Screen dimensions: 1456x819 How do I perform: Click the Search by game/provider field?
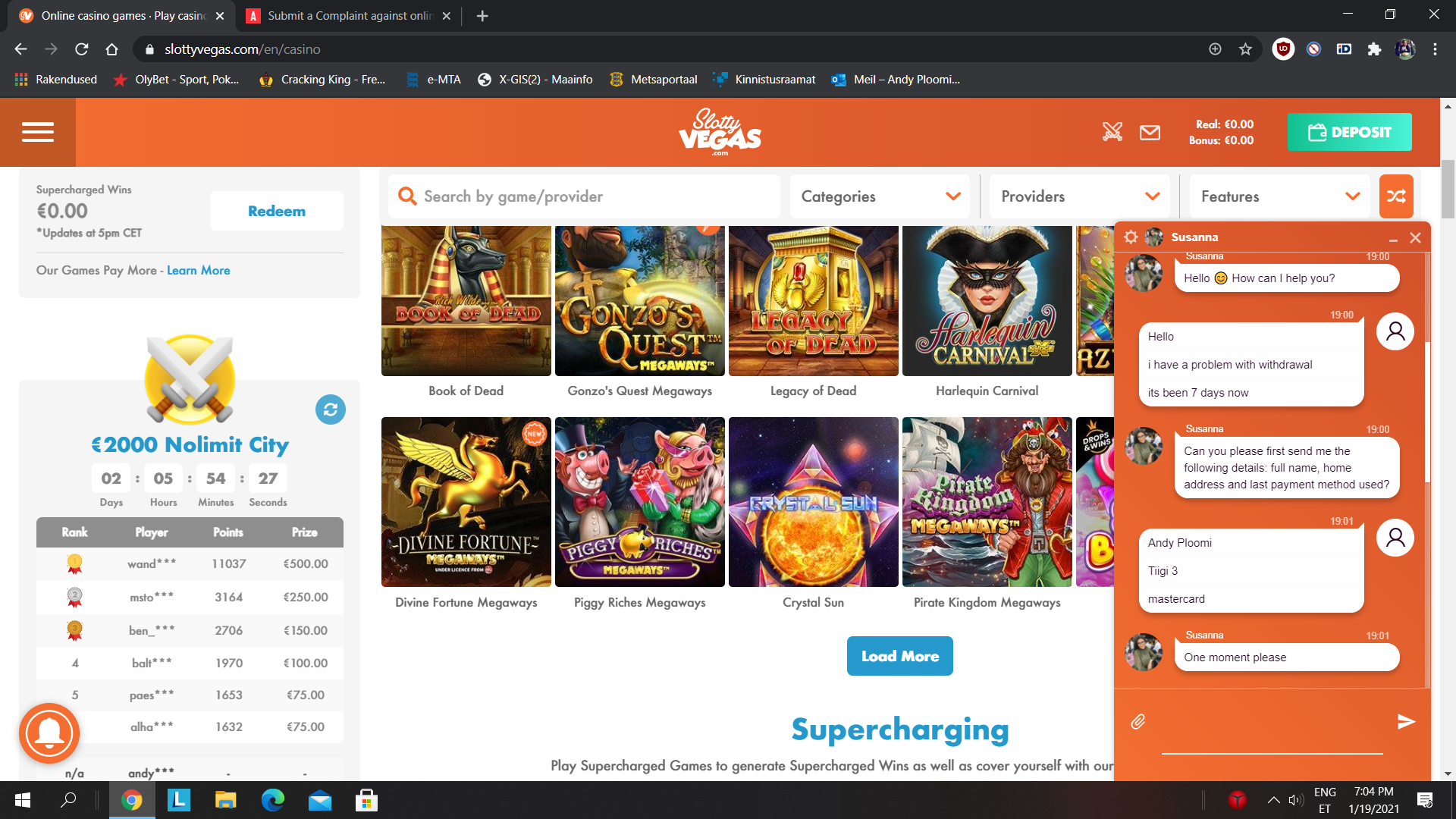point(584,196)
